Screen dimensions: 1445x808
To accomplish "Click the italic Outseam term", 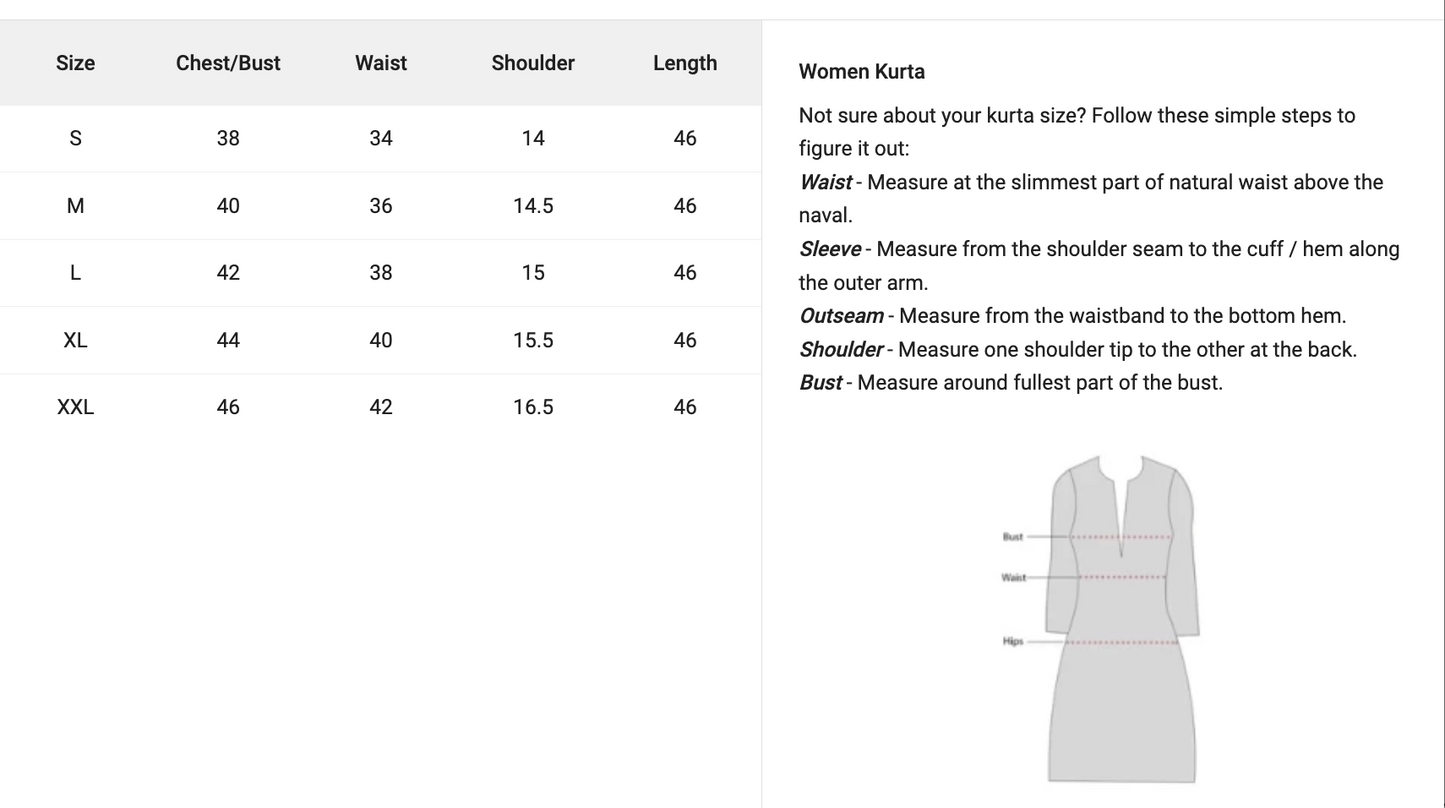I will (x=841, y=316).
